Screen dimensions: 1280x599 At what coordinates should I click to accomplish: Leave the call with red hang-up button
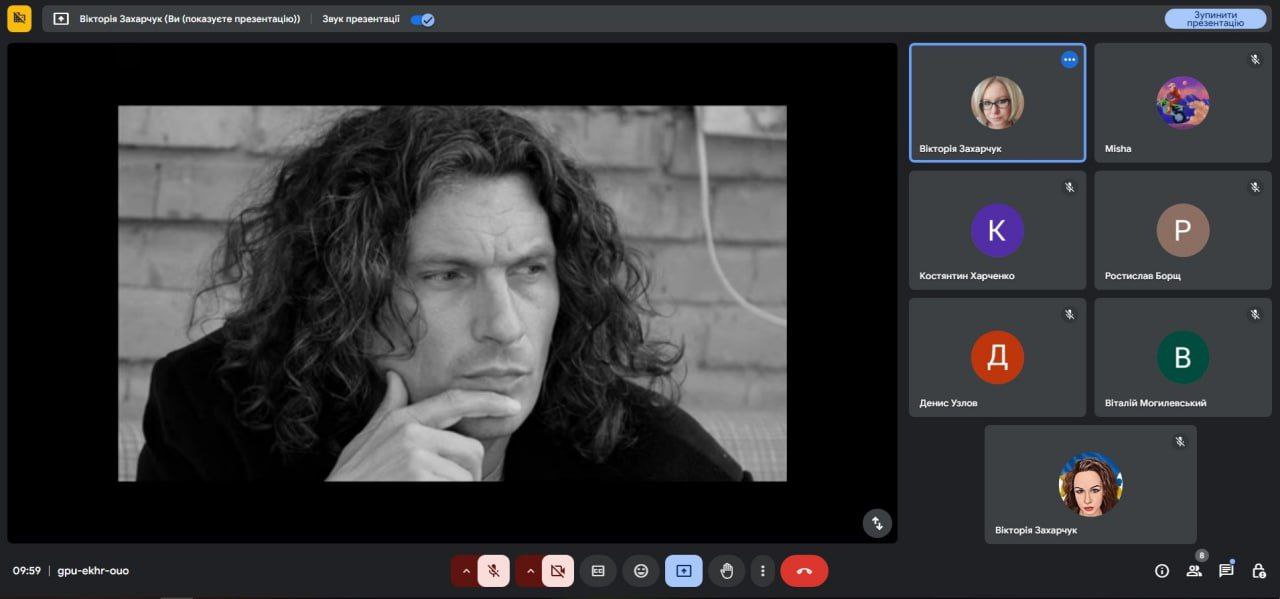[804, 571]
